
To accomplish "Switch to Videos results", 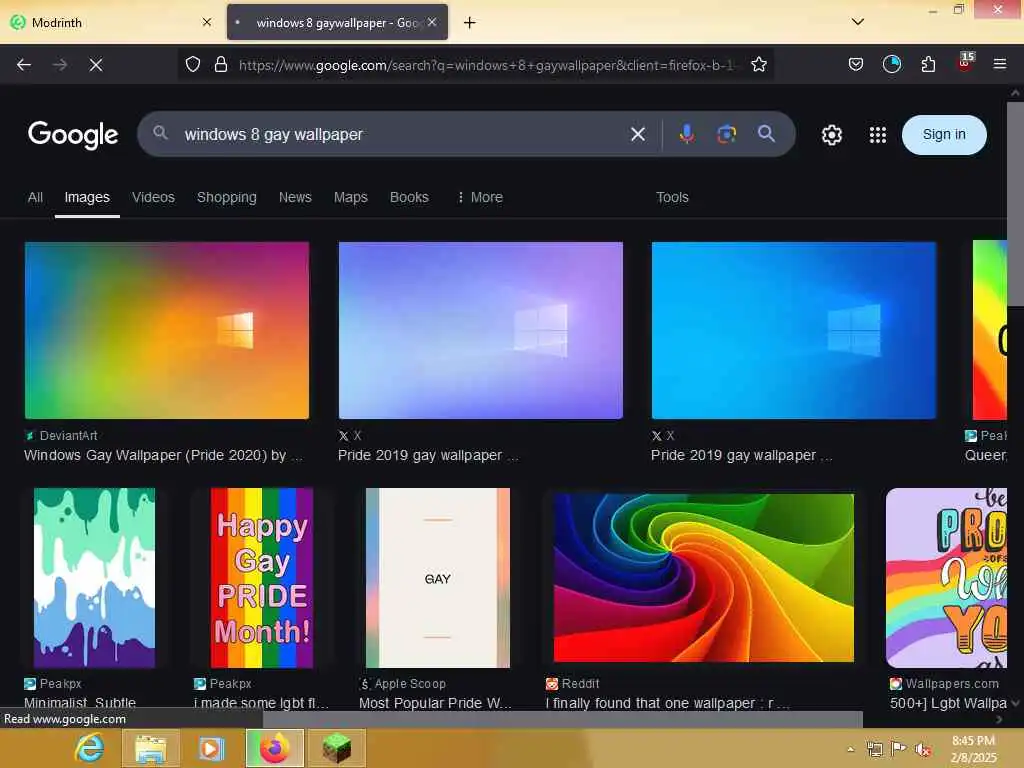I will pyautogui.click(x=153, y=197).
